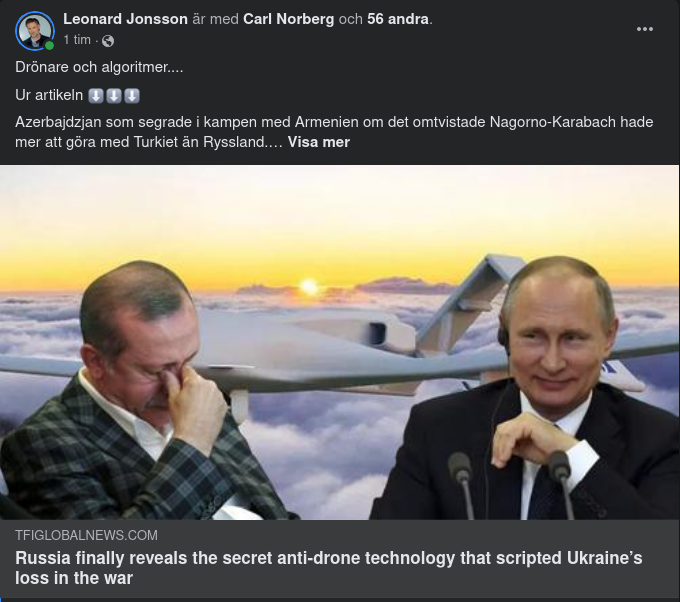680x602 pixels.
Task: Click the middle down-arrow emoji
Action: tap(114, 95)
